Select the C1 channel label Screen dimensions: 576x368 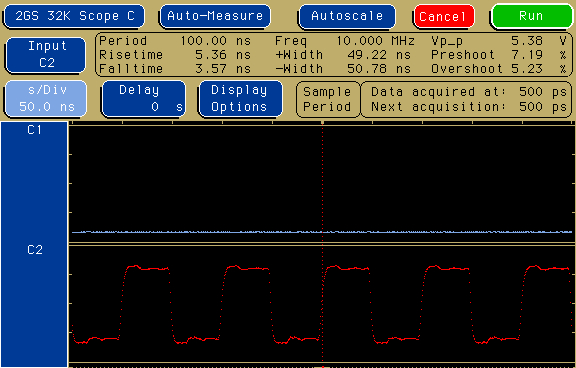(x=35, y=130)
